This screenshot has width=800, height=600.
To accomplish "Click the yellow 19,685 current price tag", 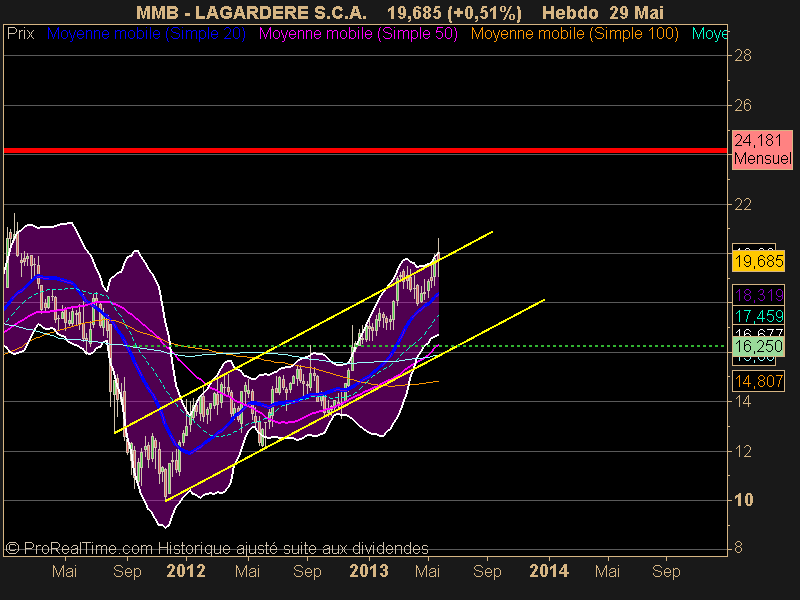I will click(759, 261).
